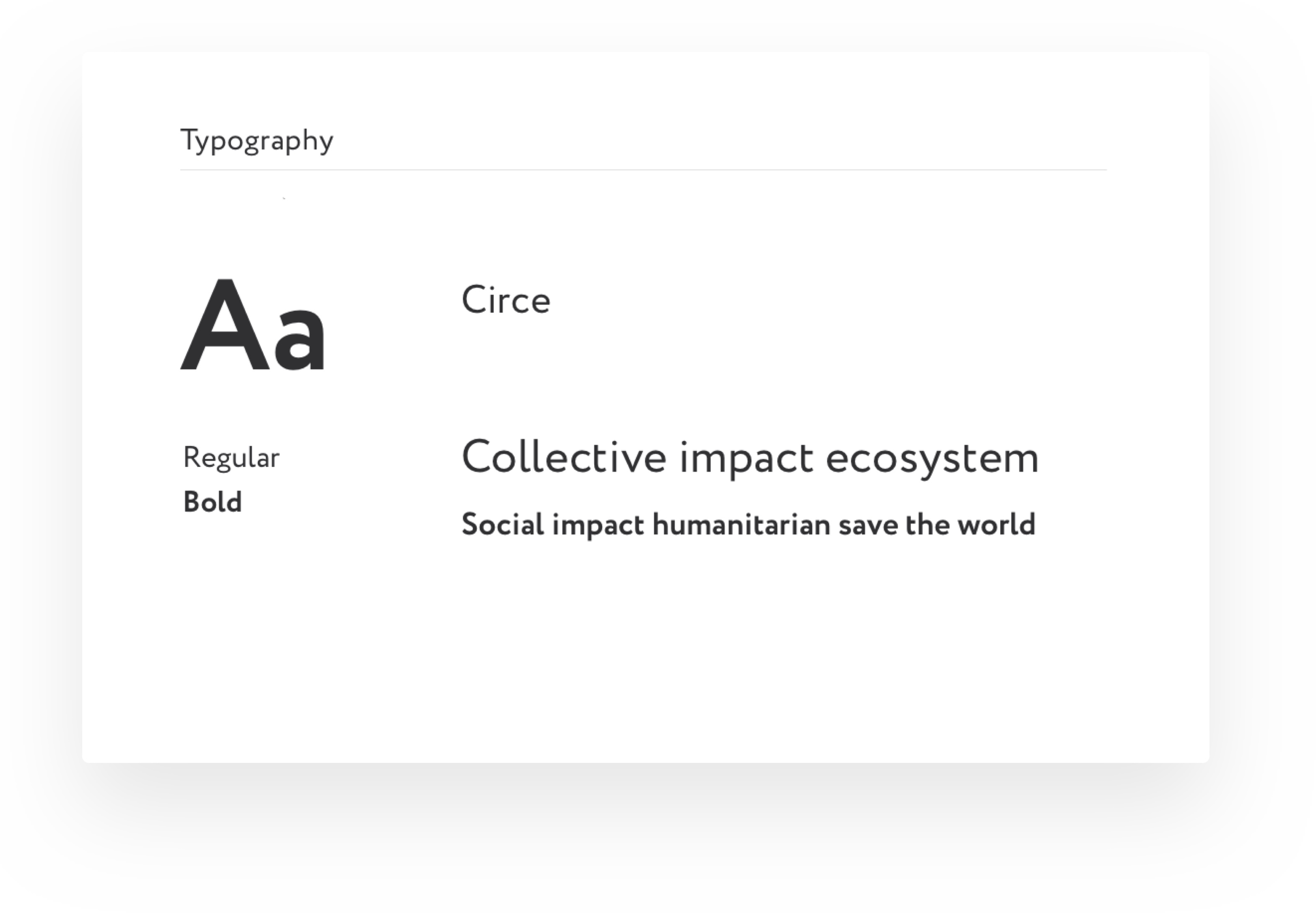Screen dimensions: 1316x913
Task: Choose the Regular weight label
Action: (x=231, y=458)
